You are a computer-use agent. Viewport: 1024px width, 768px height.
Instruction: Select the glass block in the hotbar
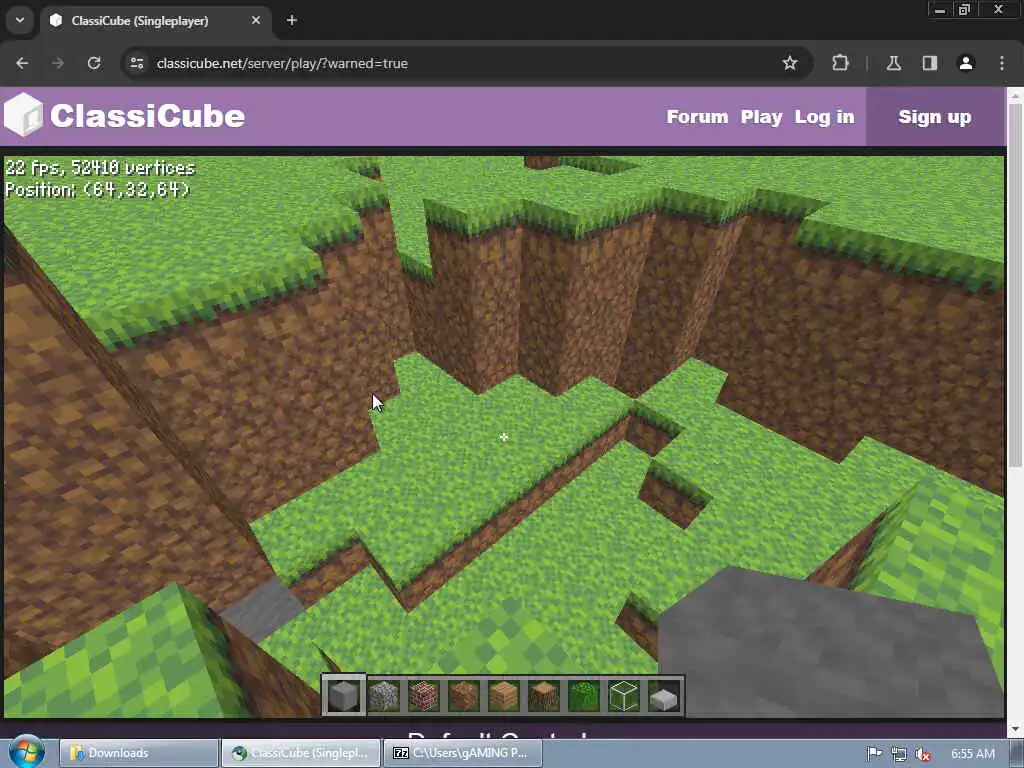(x=624, y=696)
